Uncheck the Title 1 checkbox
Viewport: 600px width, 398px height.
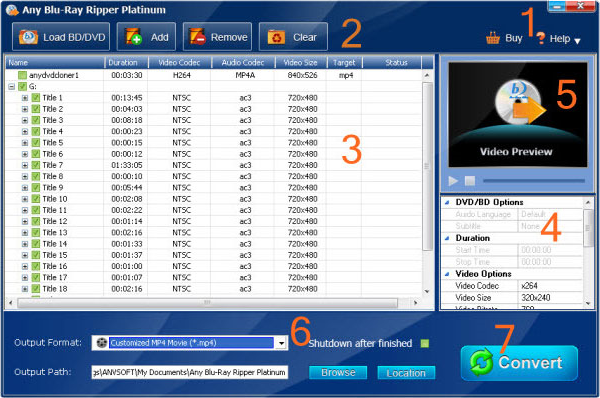coord(36,98)
